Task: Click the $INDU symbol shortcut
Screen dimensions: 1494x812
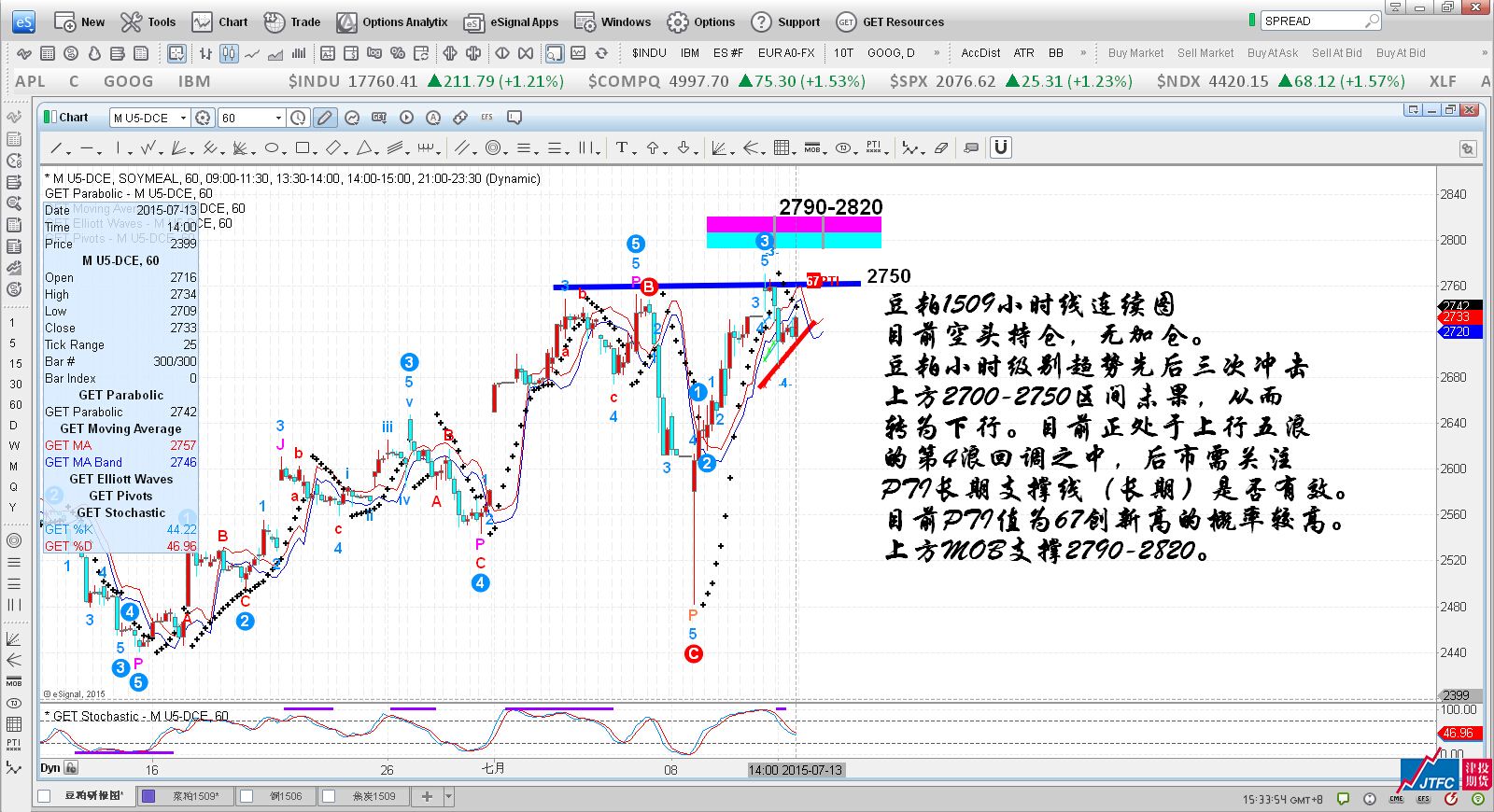Action: pos(649,53)
